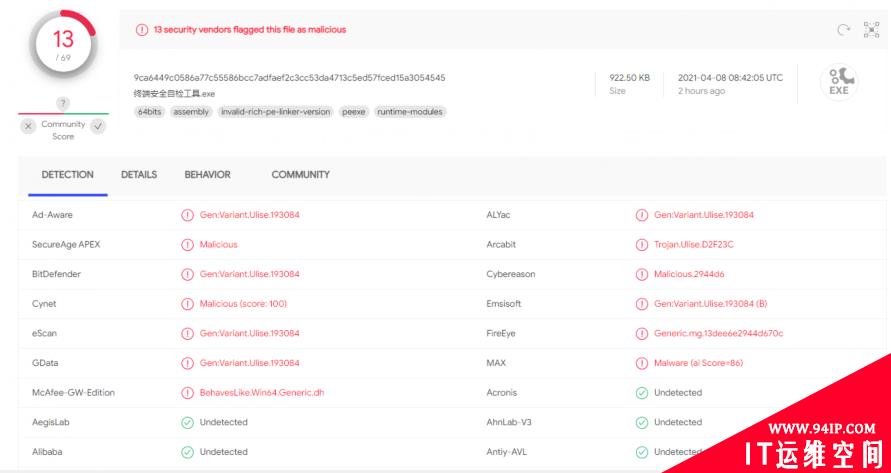Viewport: 891px width, 473px height.
Task: Click the 922.50 KB size value
Action: pos(629,78)
